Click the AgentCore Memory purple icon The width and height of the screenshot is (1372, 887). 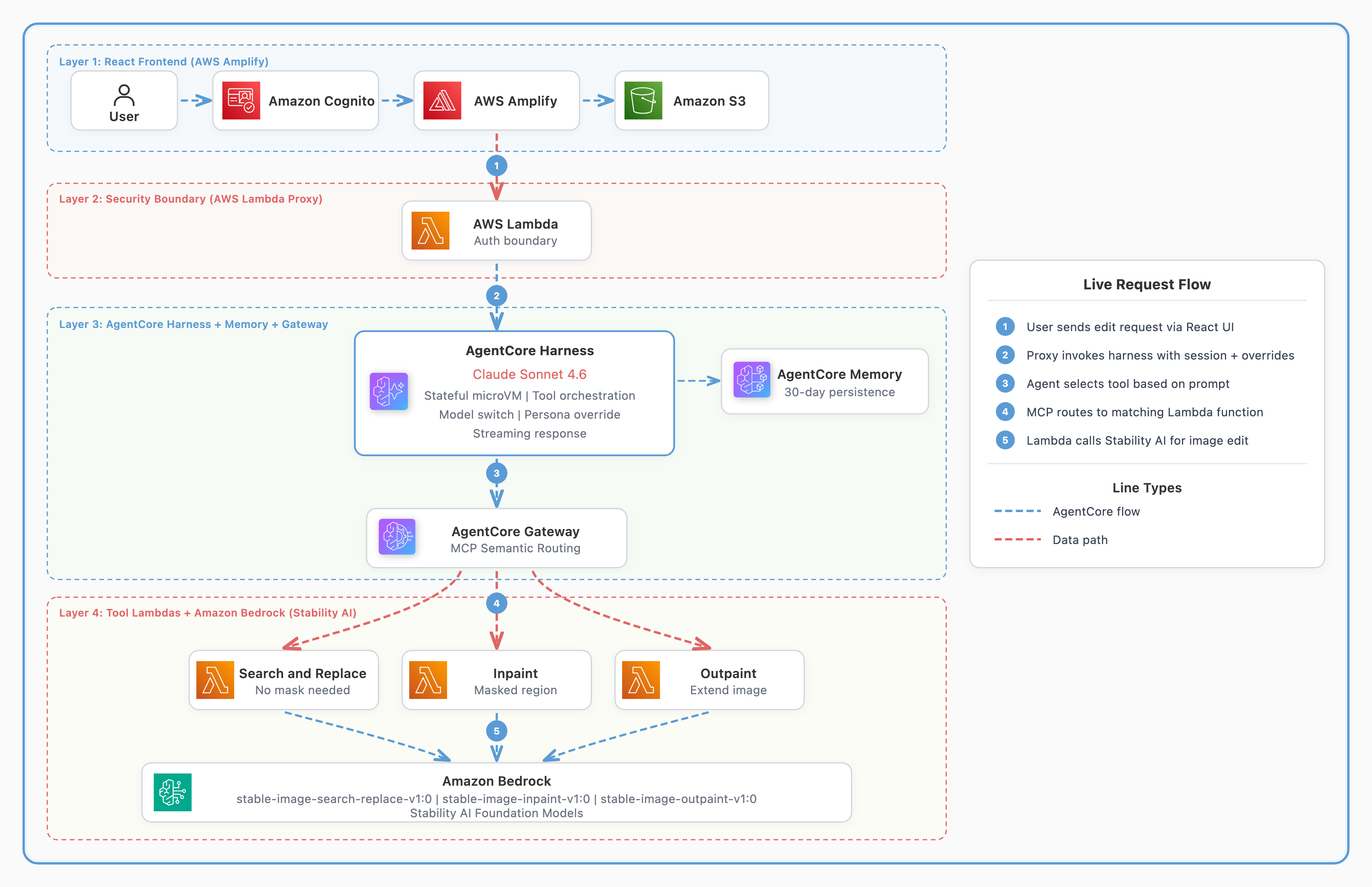pyautogui.click(x=752, y=380)
